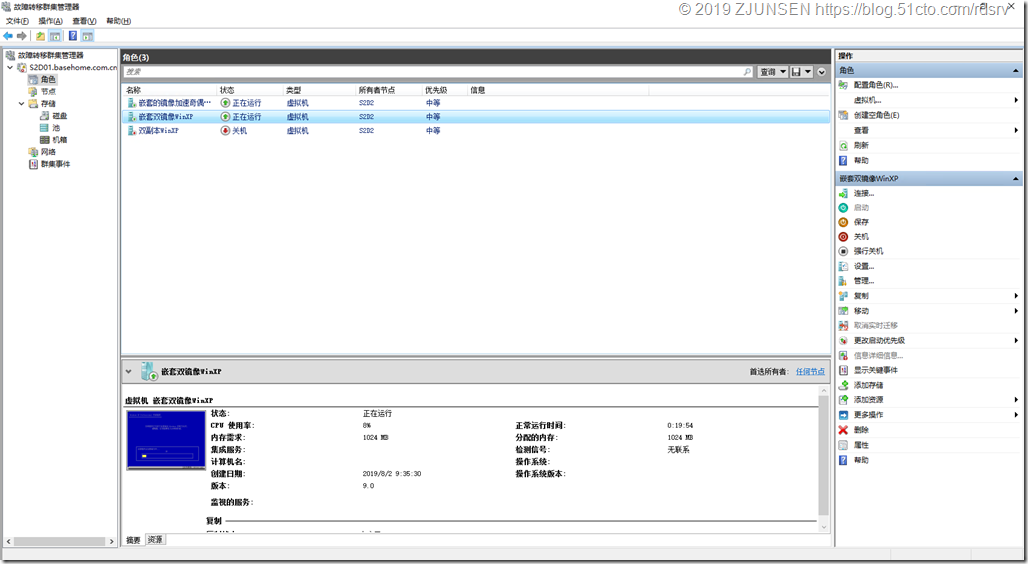The width and height of the screenshot is (1028, 564).
Task: Click the red X 删除 icon
Action: 844,430
